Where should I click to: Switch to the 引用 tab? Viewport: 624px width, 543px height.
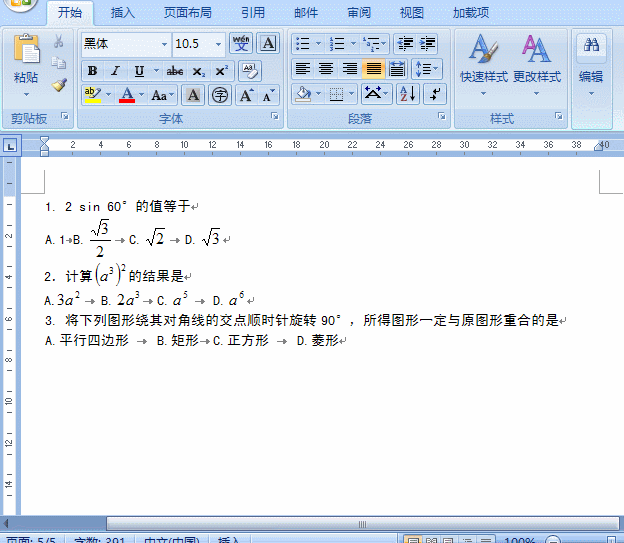pos(253,13)
